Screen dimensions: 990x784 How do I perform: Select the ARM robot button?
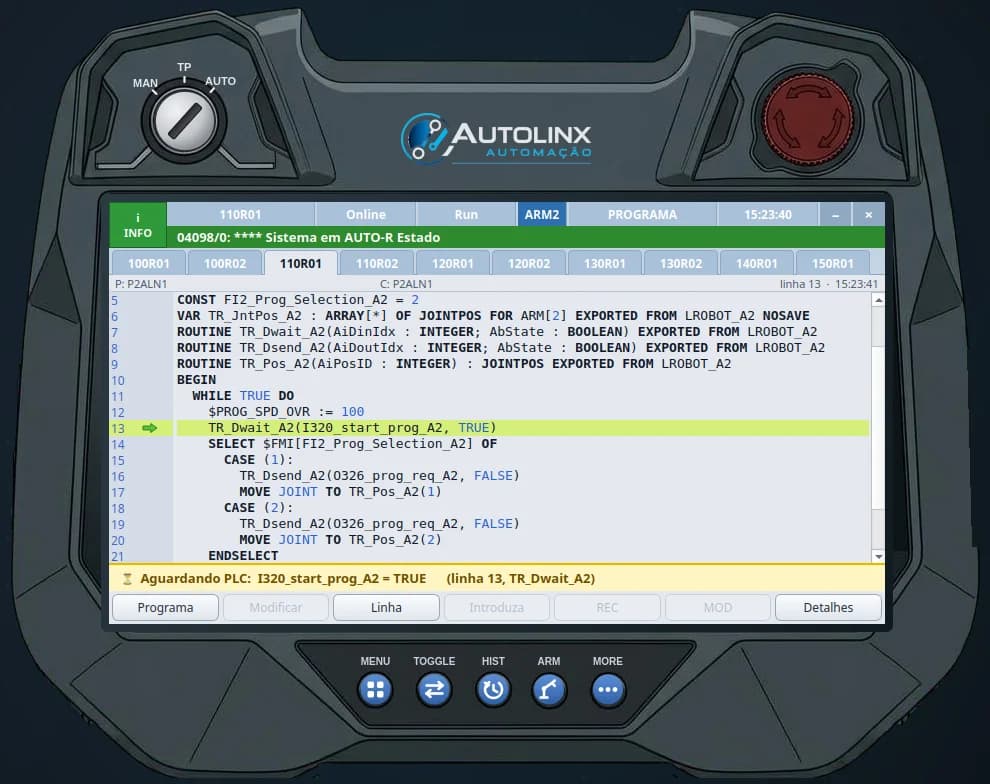[x=549, y=689]
